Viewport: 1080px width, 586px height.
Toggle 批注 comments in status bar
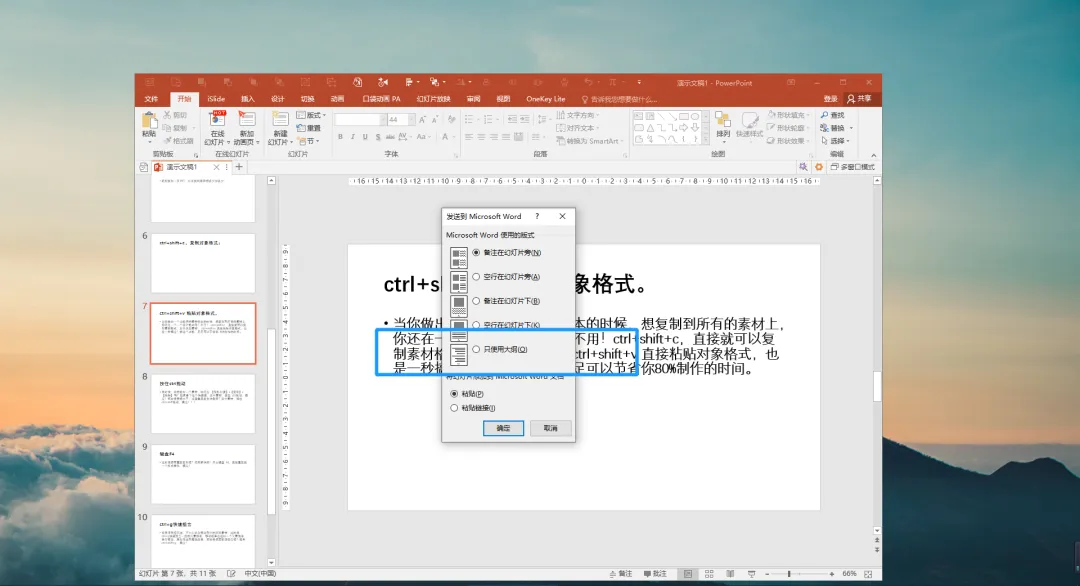click(655, 574)
